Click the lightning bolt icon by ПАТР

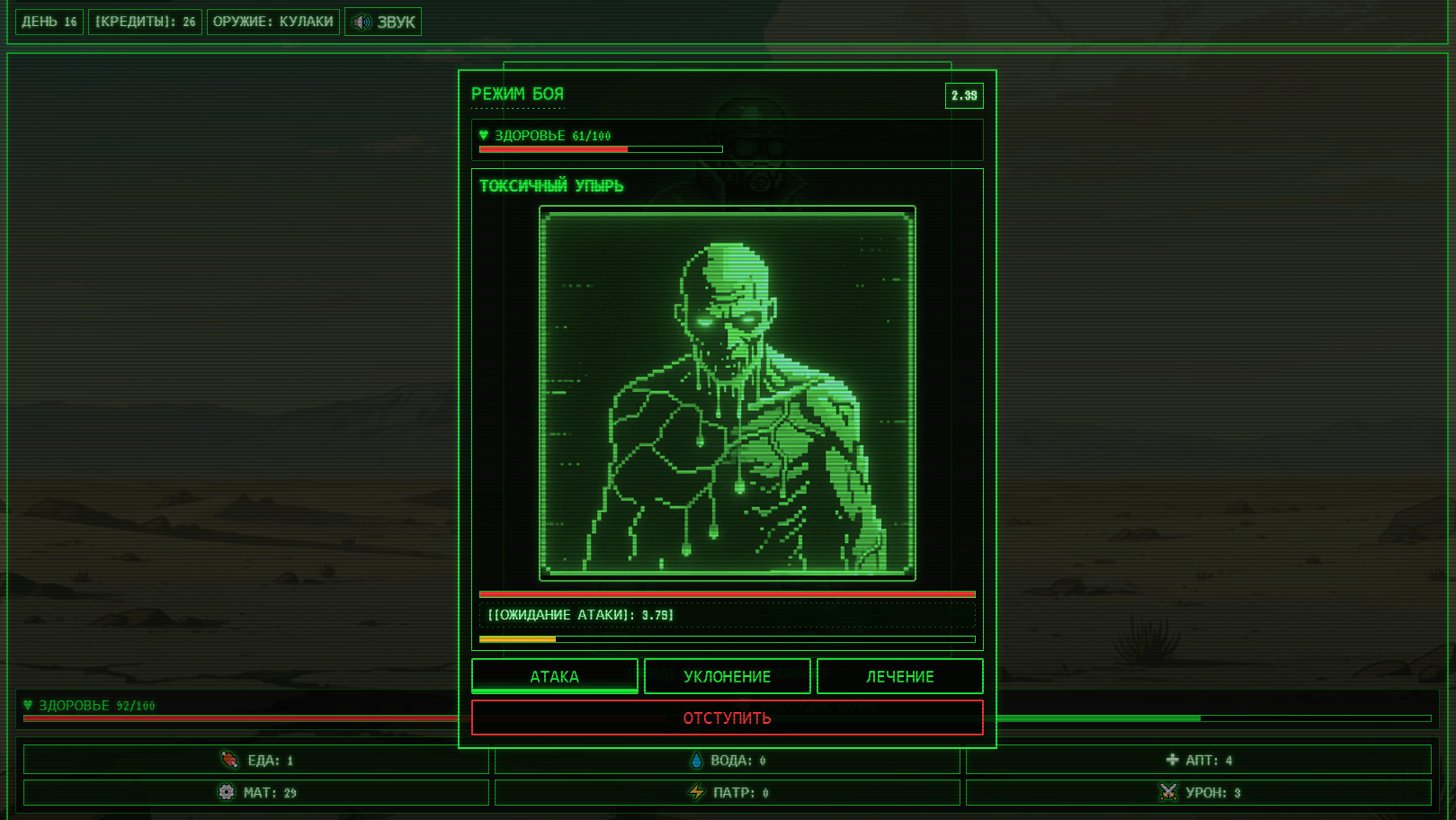(x=696, y=792)
